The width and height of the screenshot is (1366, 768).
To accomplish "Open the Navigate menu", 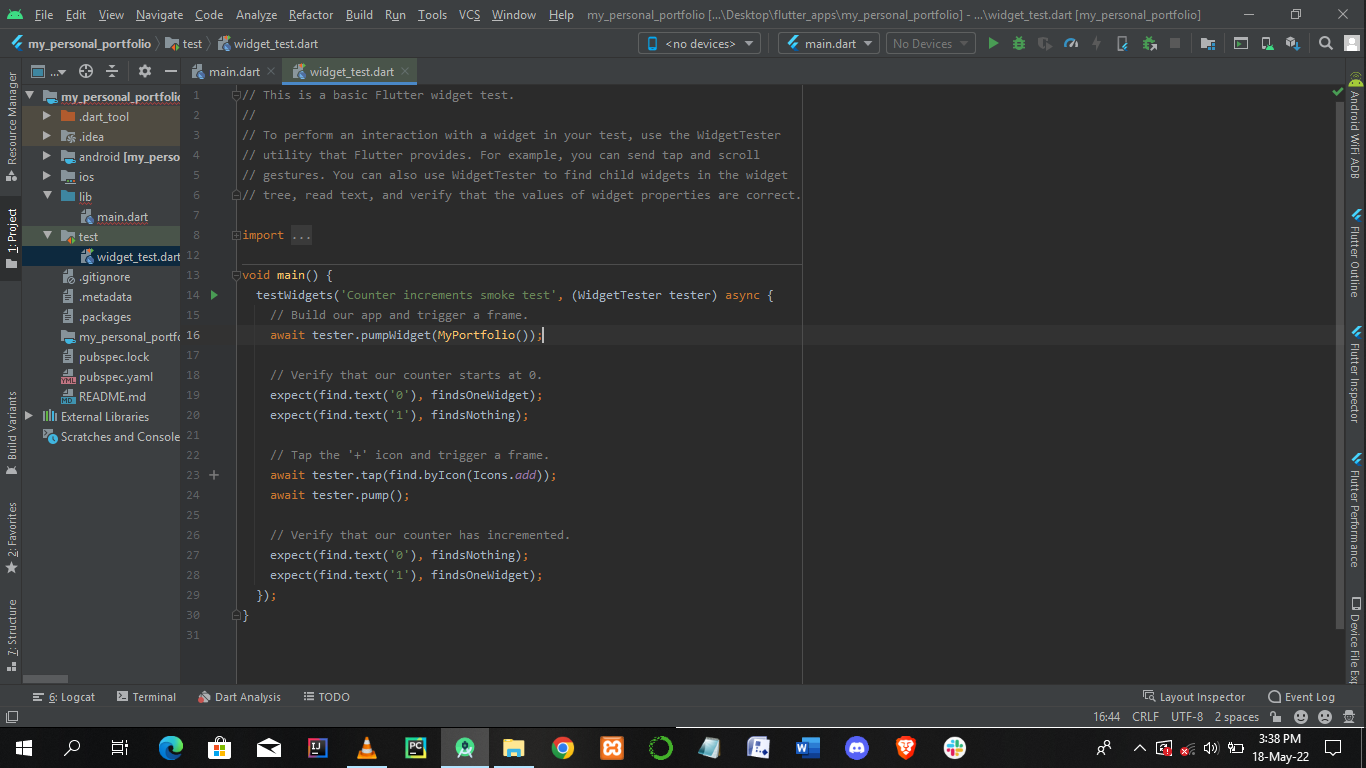I will 159,14.
